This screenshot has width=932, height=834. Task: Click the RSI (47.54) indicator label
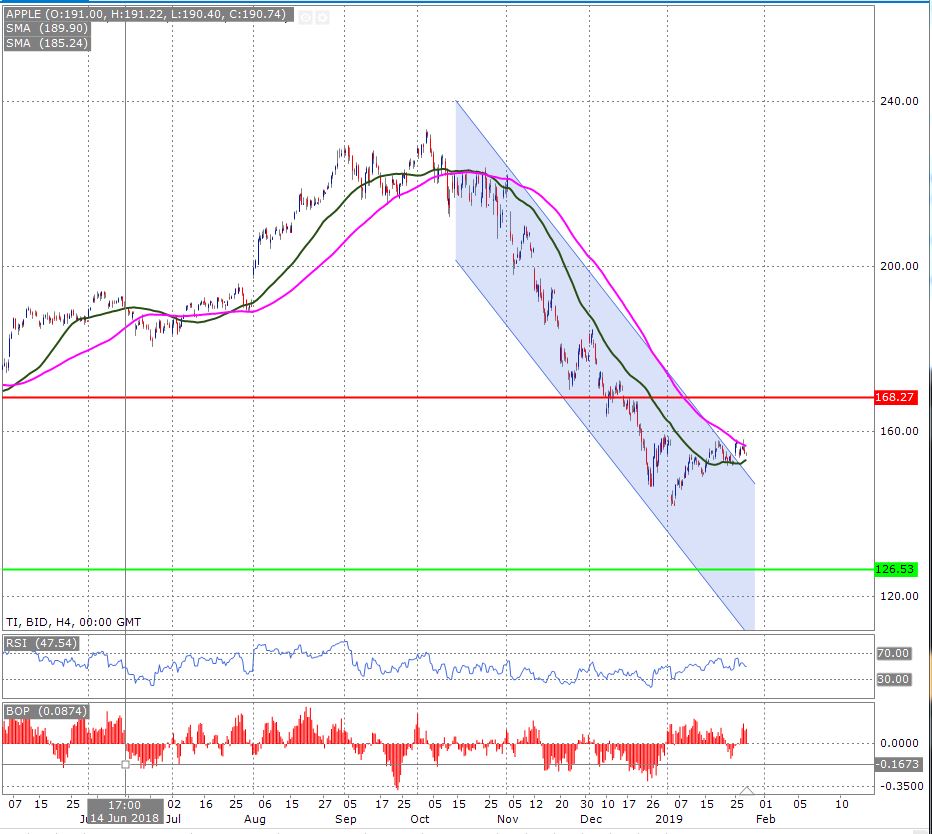click(x=41, y=643)
